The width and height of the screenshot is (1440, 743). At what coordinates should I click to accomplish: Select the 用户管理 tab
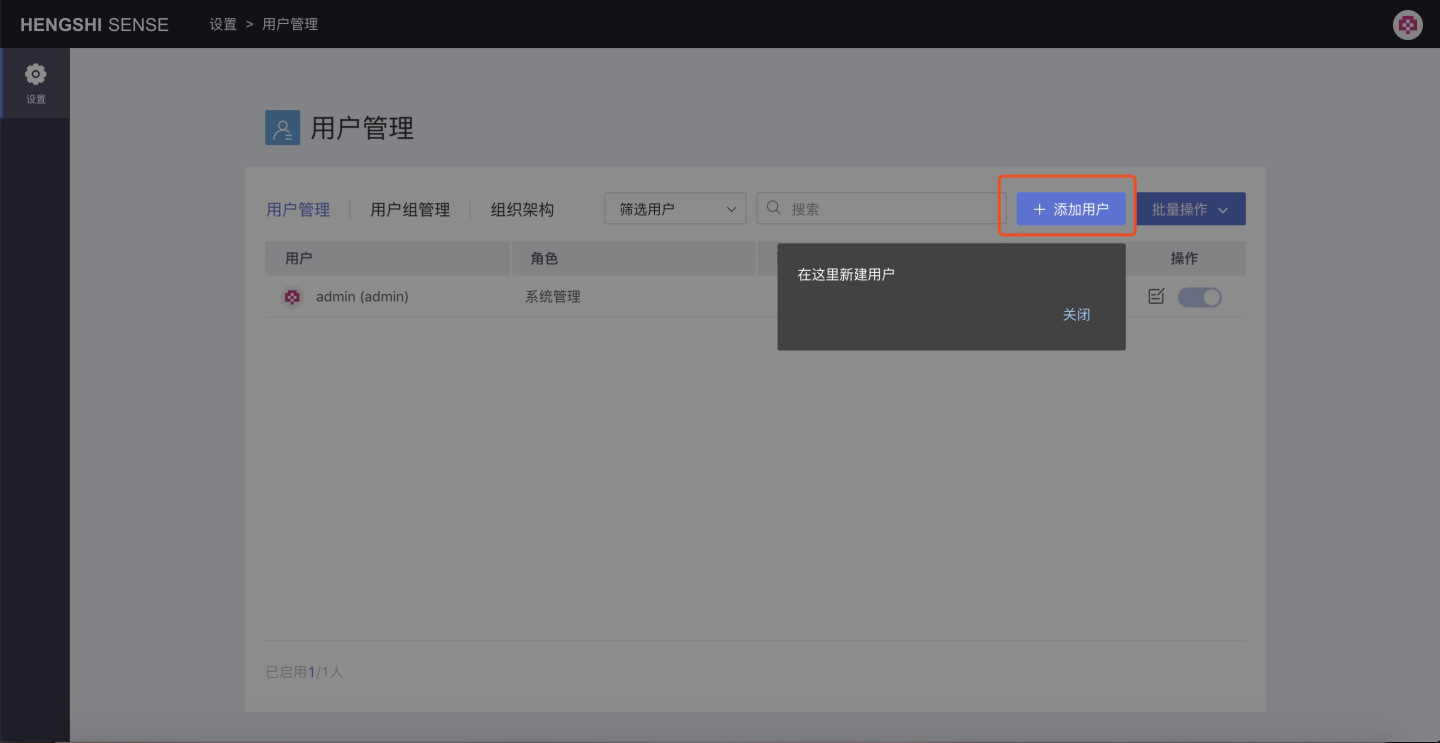298,210
